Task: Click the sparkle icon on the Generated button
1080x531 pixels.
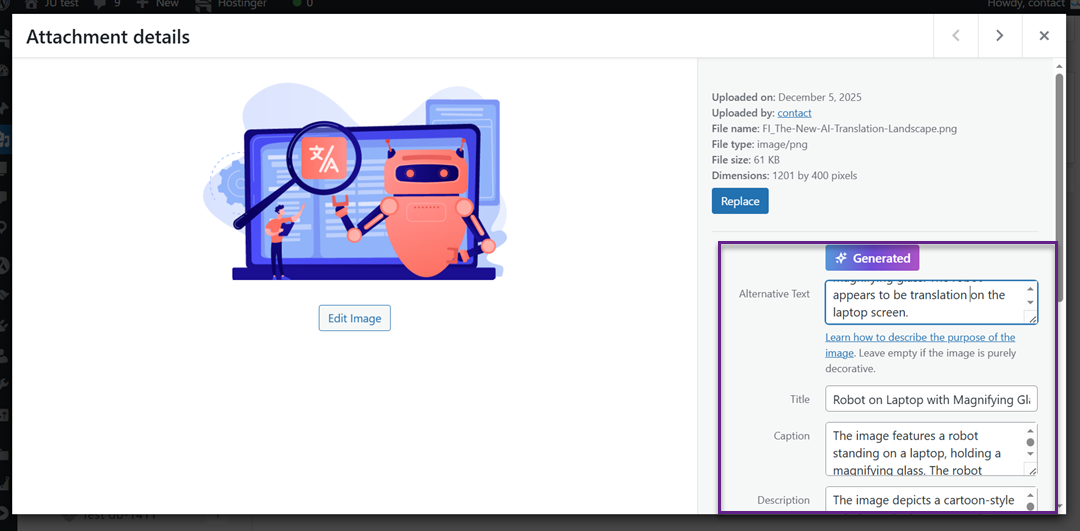Action: click(x=842, y=258)
